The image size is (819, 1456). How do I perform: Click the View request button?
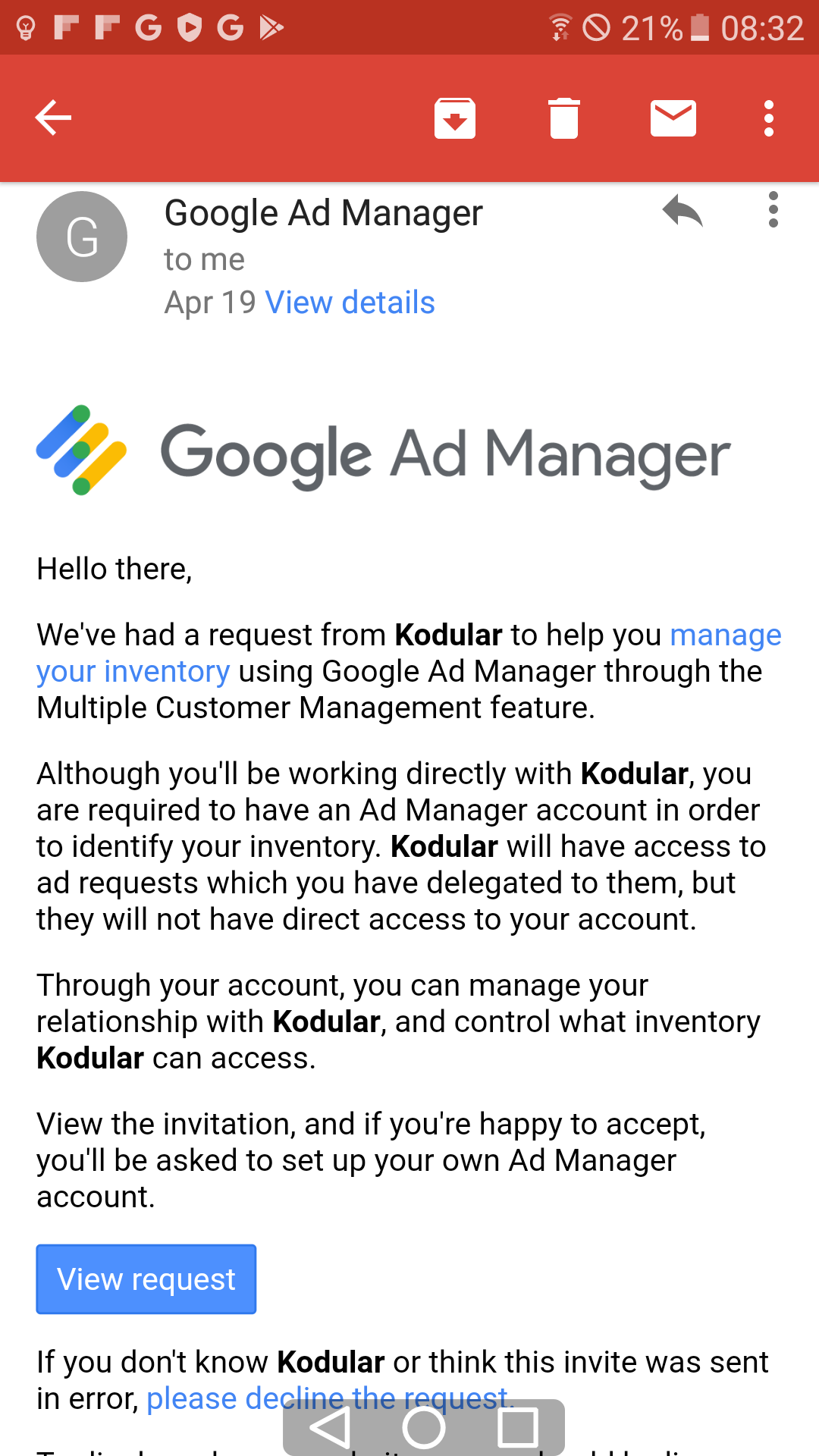pos(146,1279)
